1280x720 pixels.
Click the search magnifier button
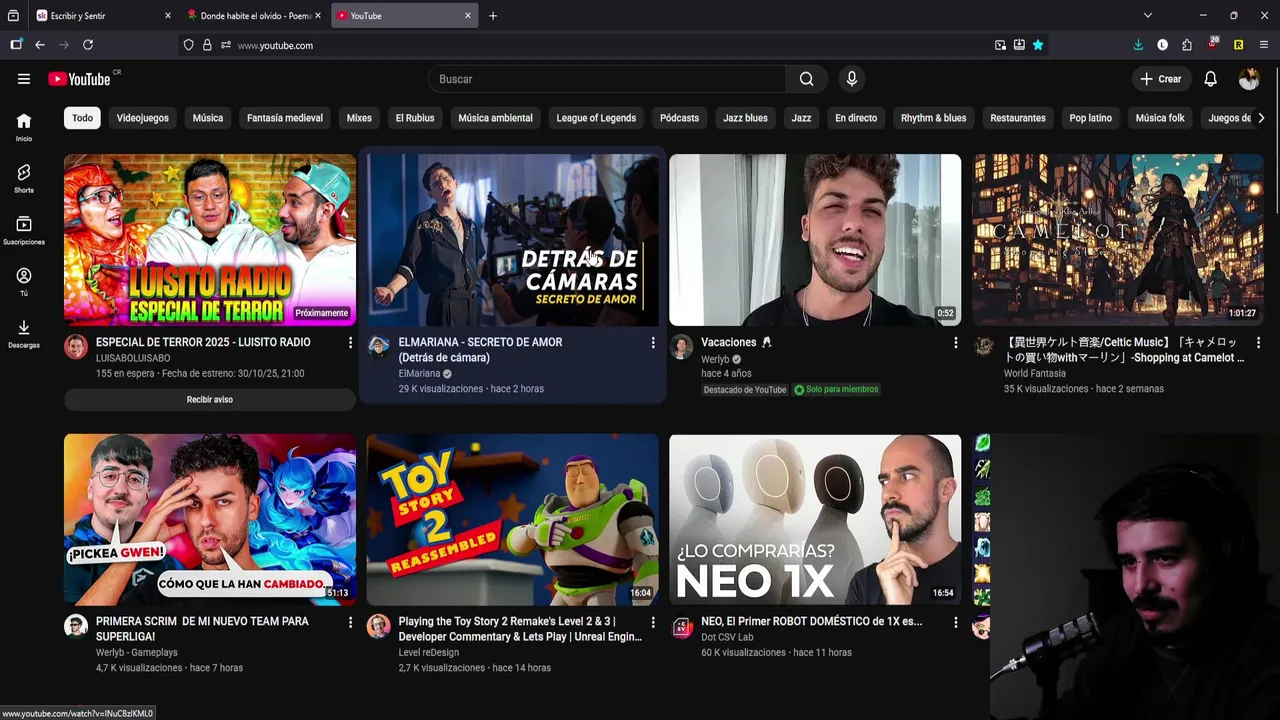[806, 79]
